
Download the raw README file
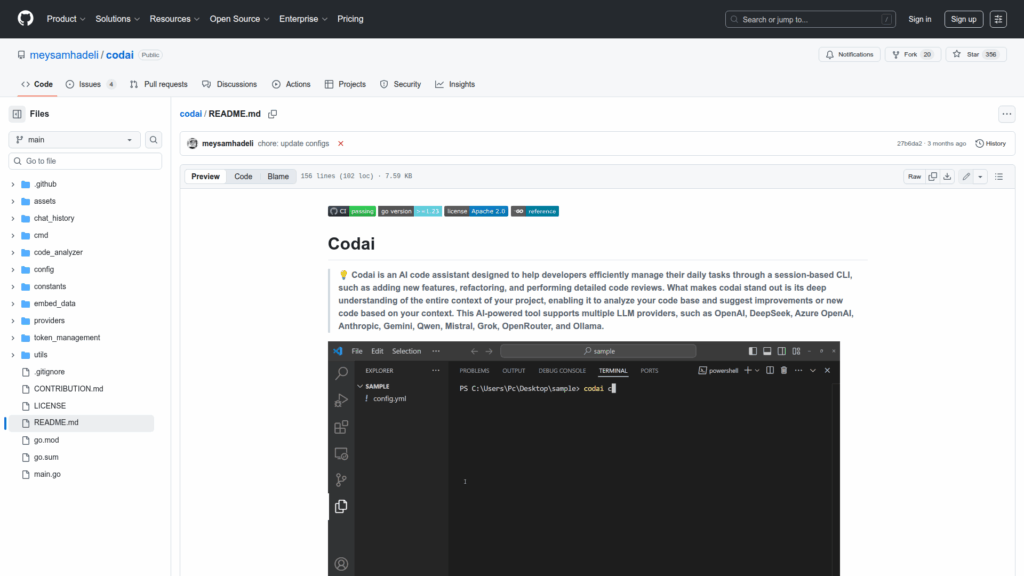[948, 177]
